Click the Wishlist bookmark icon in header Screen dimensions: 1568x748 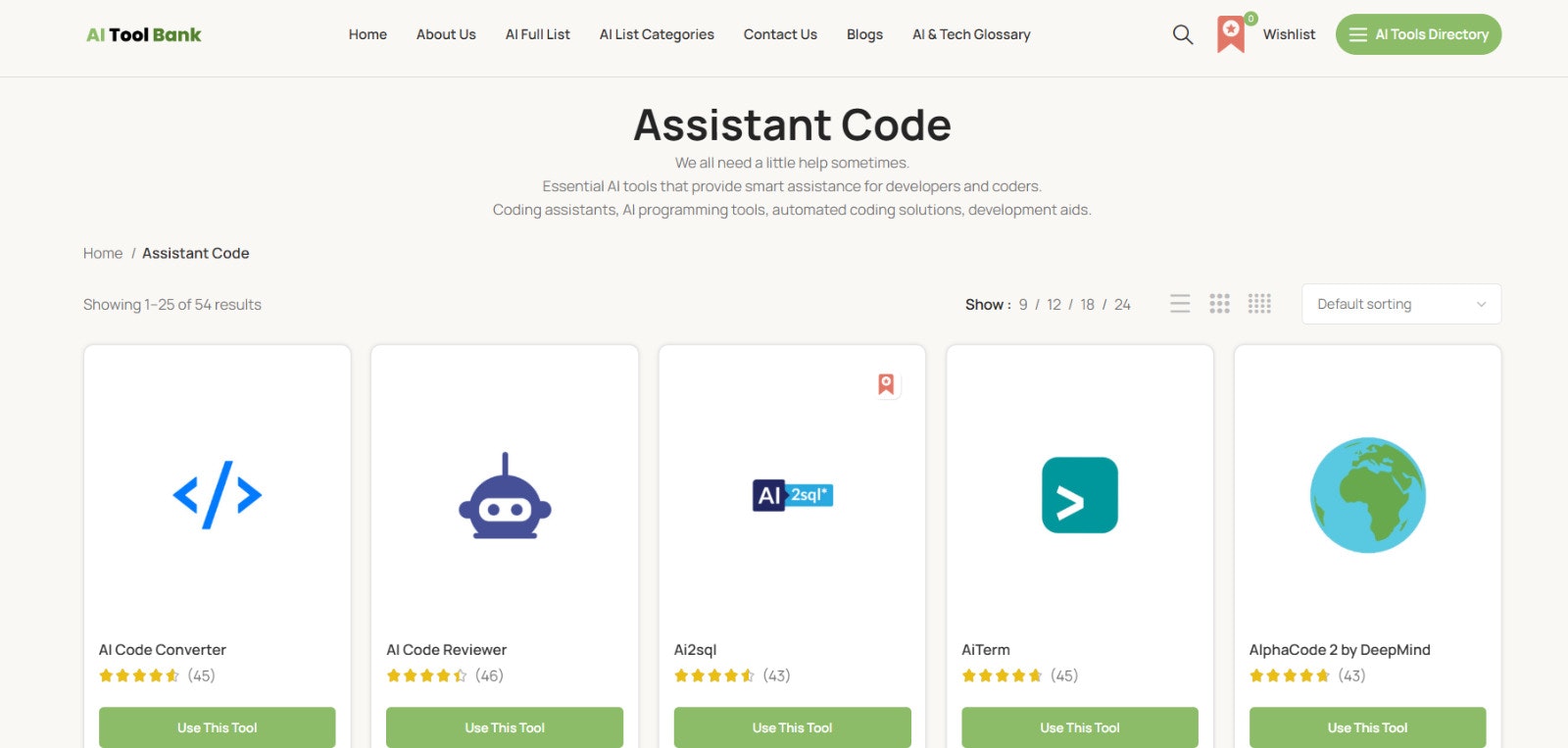click(x=1232, y=34)
